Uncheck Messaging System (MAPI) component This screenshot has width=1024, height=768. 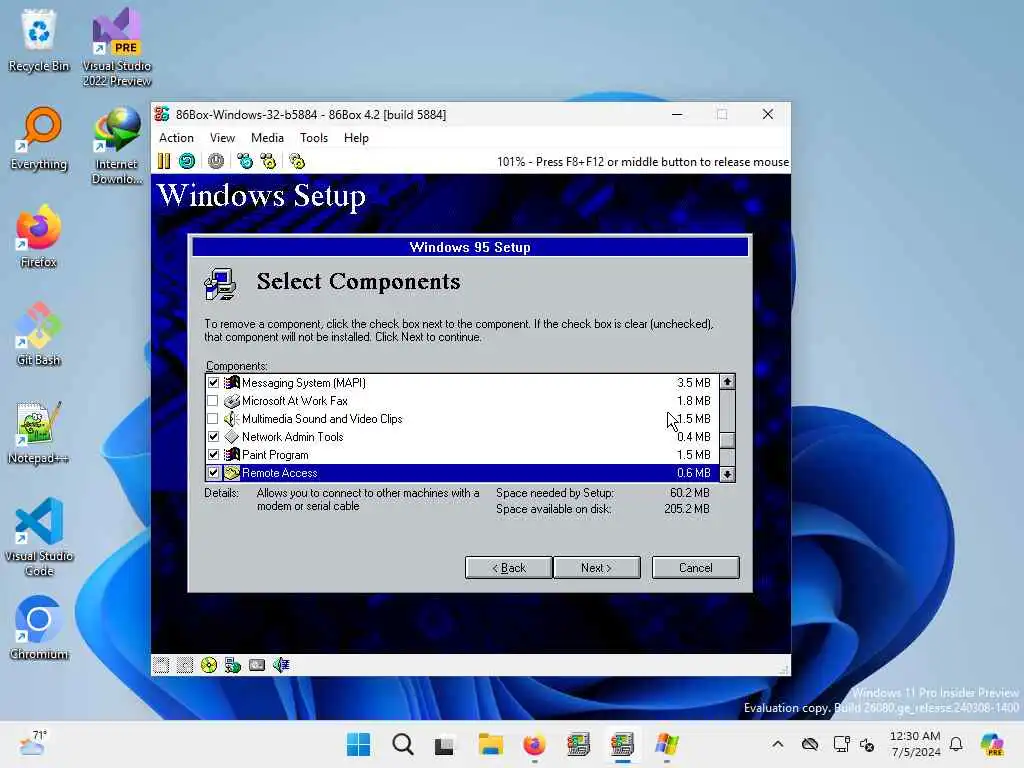tap(214, 383)
